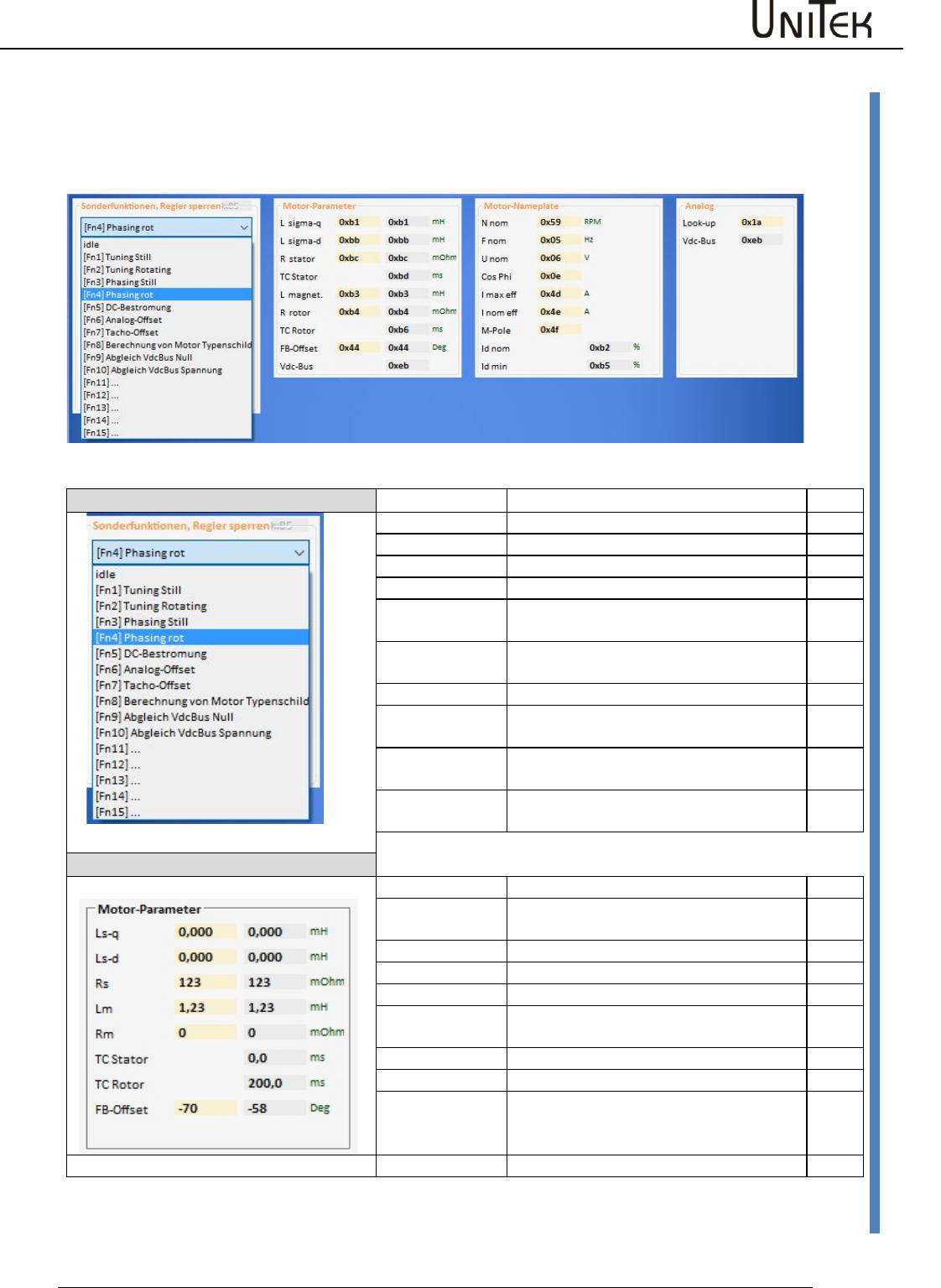Click the yellow L magnet. field 0xb3
Screen dimensions: 941x1288
click(358, 295)
